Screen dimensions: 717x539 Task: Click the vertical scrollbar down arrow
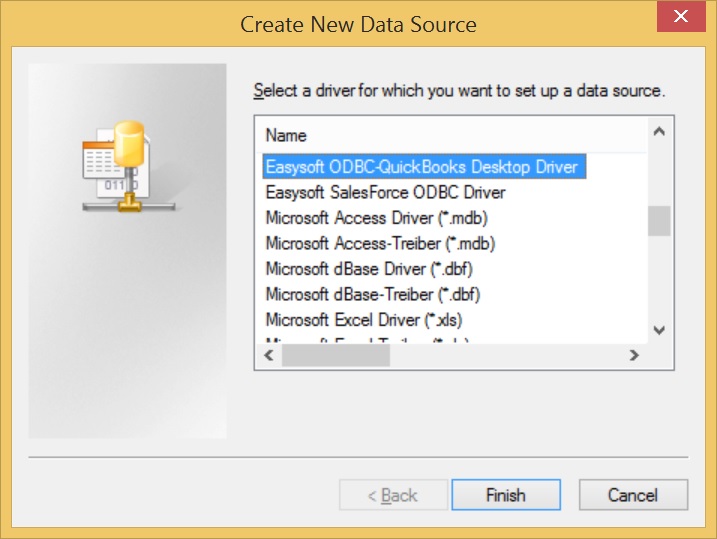pyautogui.click(x=659, y=330)
